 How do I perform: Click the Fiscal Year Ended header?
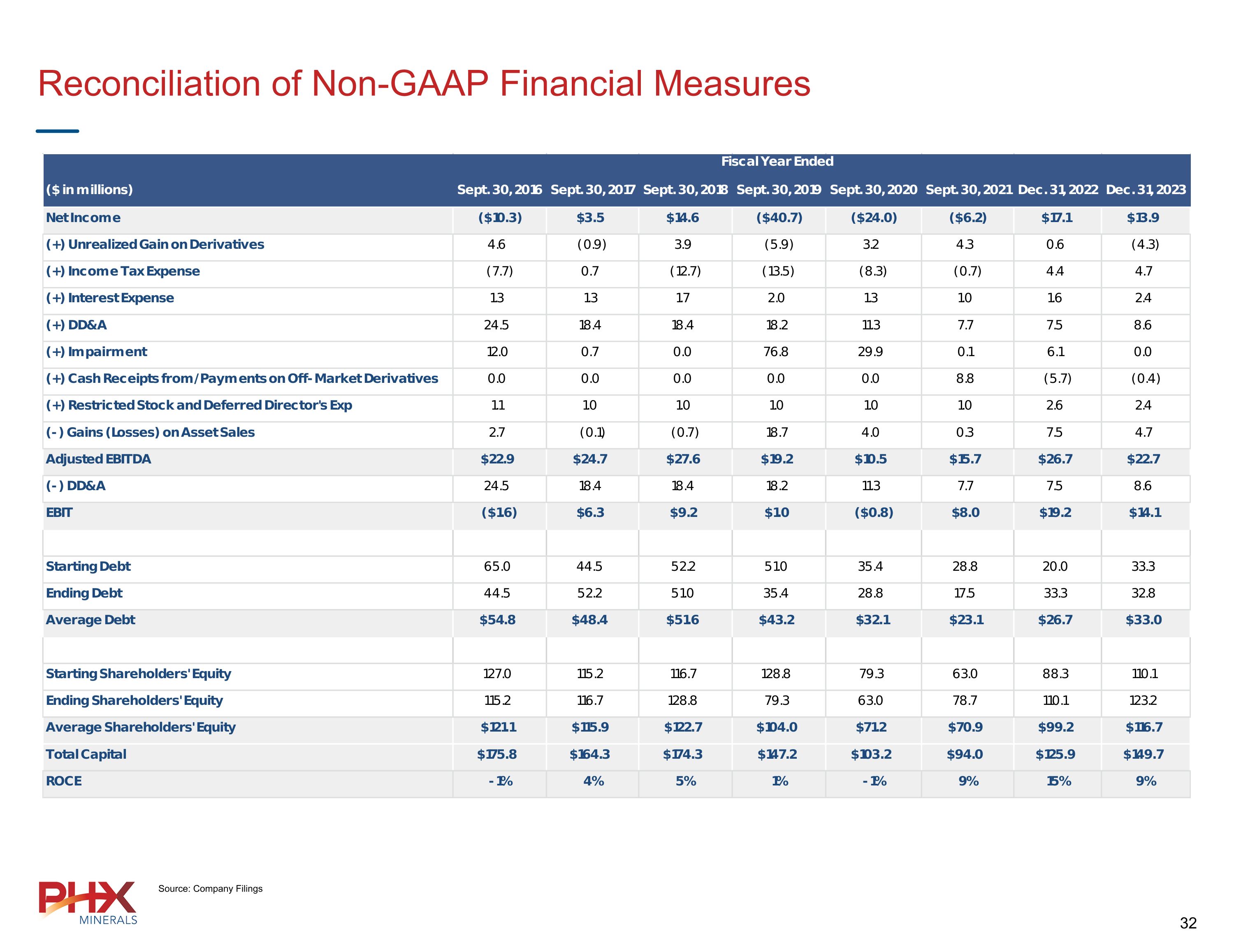click(x=777, y=162)
